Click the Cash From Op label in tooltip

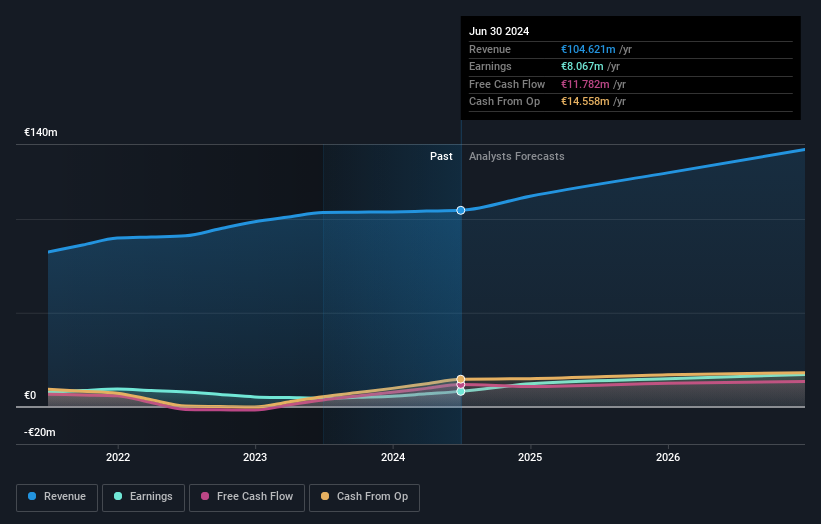pyautogui.click(x=504, y=102)
